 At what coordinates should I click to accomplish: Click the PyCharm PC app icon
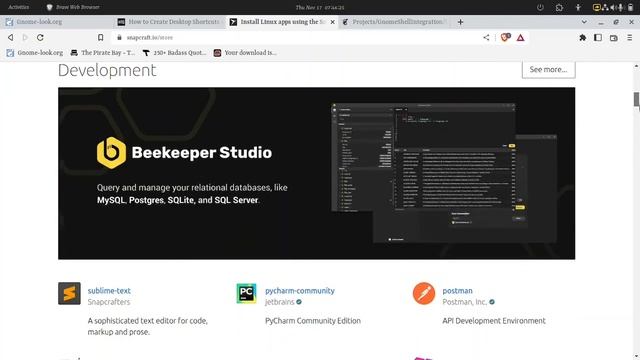247,293
